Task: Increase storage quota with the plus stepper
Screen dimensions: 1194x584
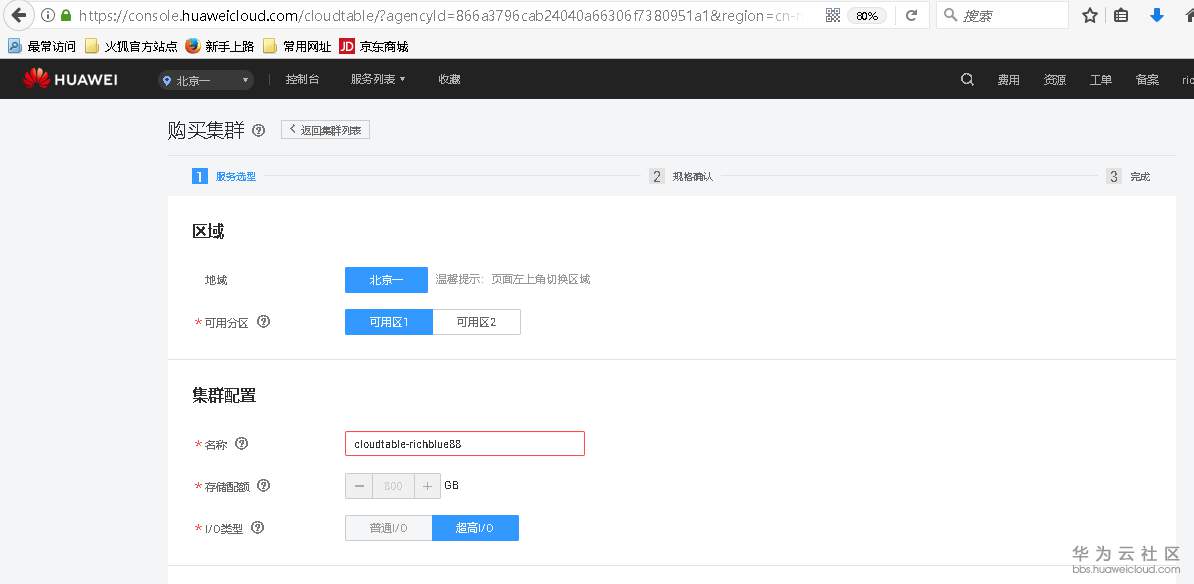Action: click(428, 486)
